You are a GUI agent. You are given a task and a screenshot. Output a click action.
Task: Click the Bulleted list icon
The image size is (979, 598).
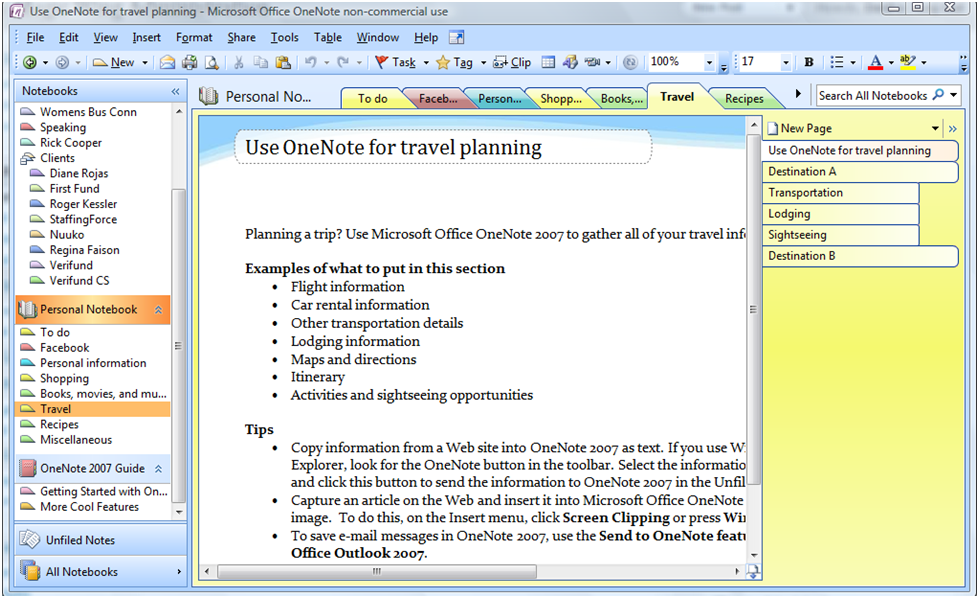tap(837, 62)
